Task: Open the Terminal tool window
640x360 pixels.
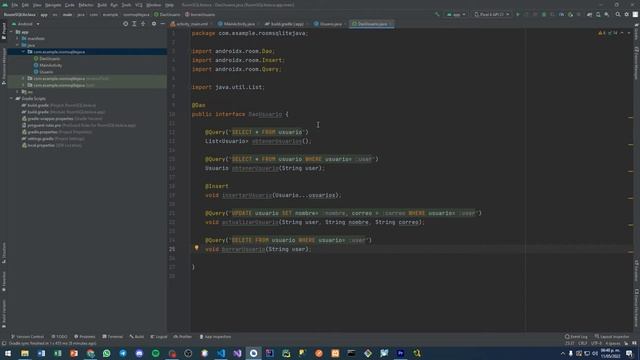Action: [112, 337]
